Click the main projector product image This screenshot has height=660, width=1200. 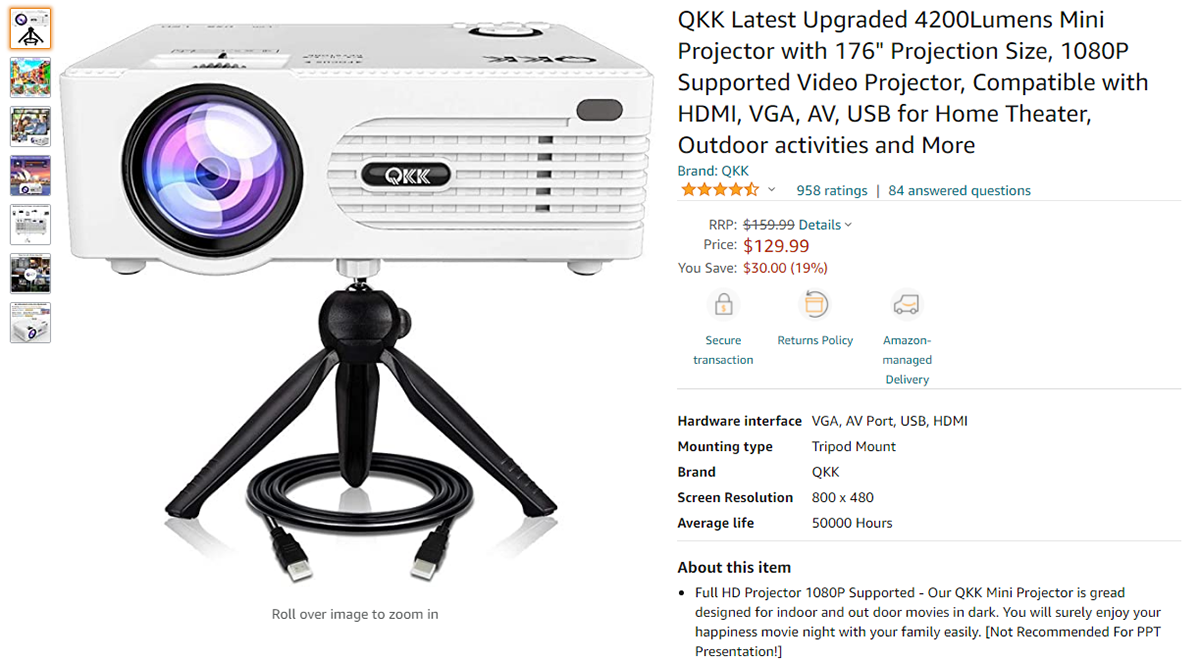point(355,295)
